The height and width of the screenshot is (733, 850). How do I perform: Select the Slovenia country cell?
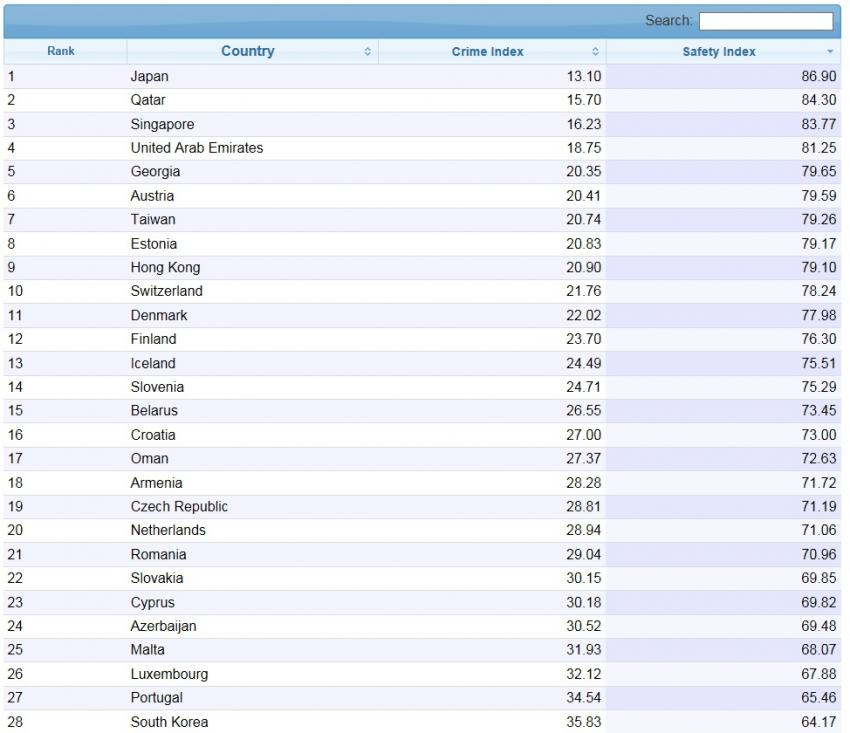[x=253, y=387]
